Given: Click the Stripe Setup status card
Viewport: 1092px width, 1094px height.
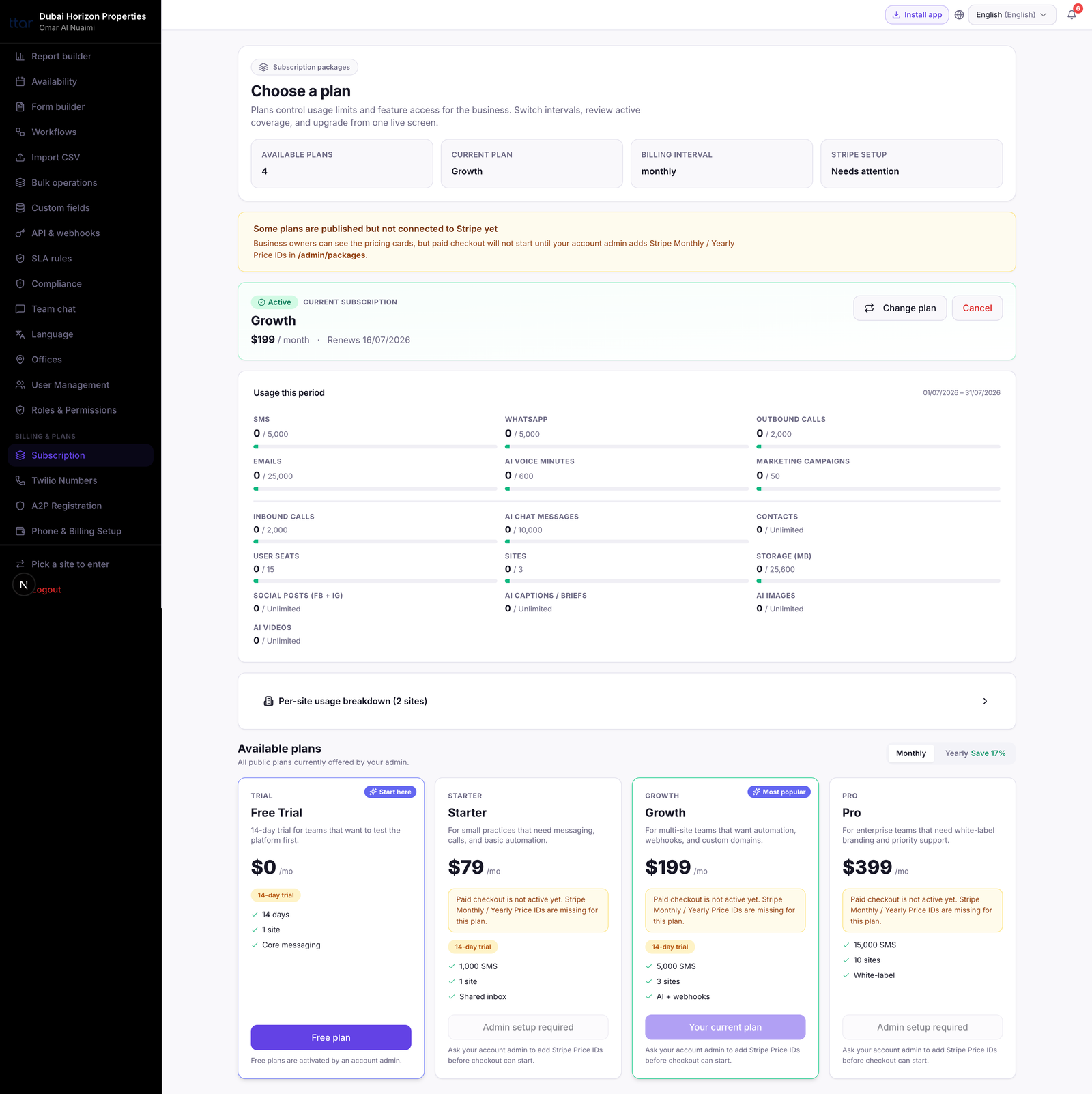Looking at the screenshot, I should 911,164.
